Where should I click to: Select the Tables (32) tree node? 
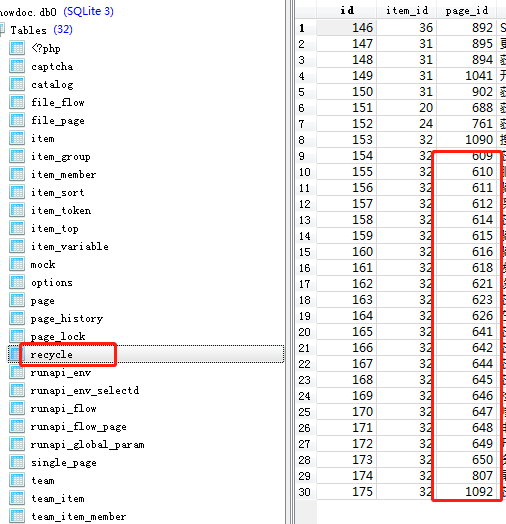(x=41, y=30)
